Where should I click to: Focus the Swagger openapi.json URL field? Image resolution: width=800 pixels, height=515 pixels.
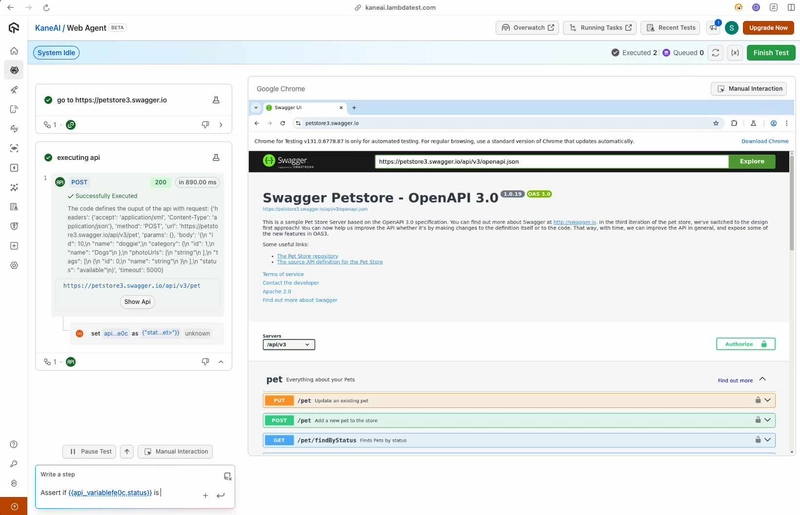click(x=552, y=161)
